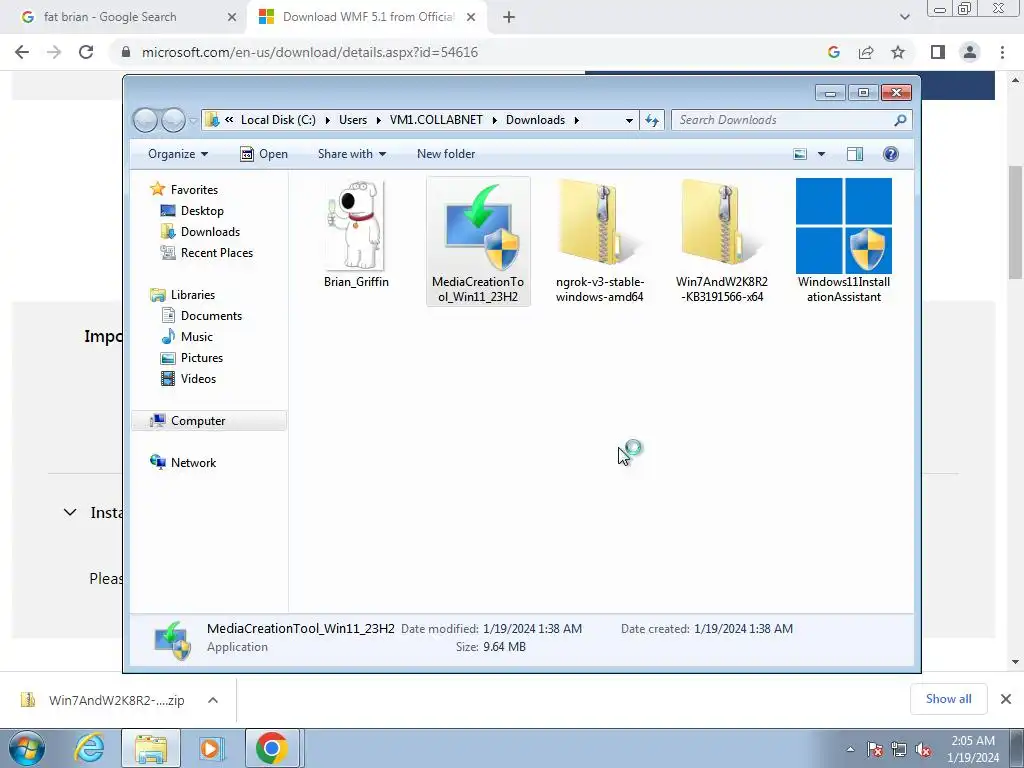Change view with the views icon

(x=800, y=154)
